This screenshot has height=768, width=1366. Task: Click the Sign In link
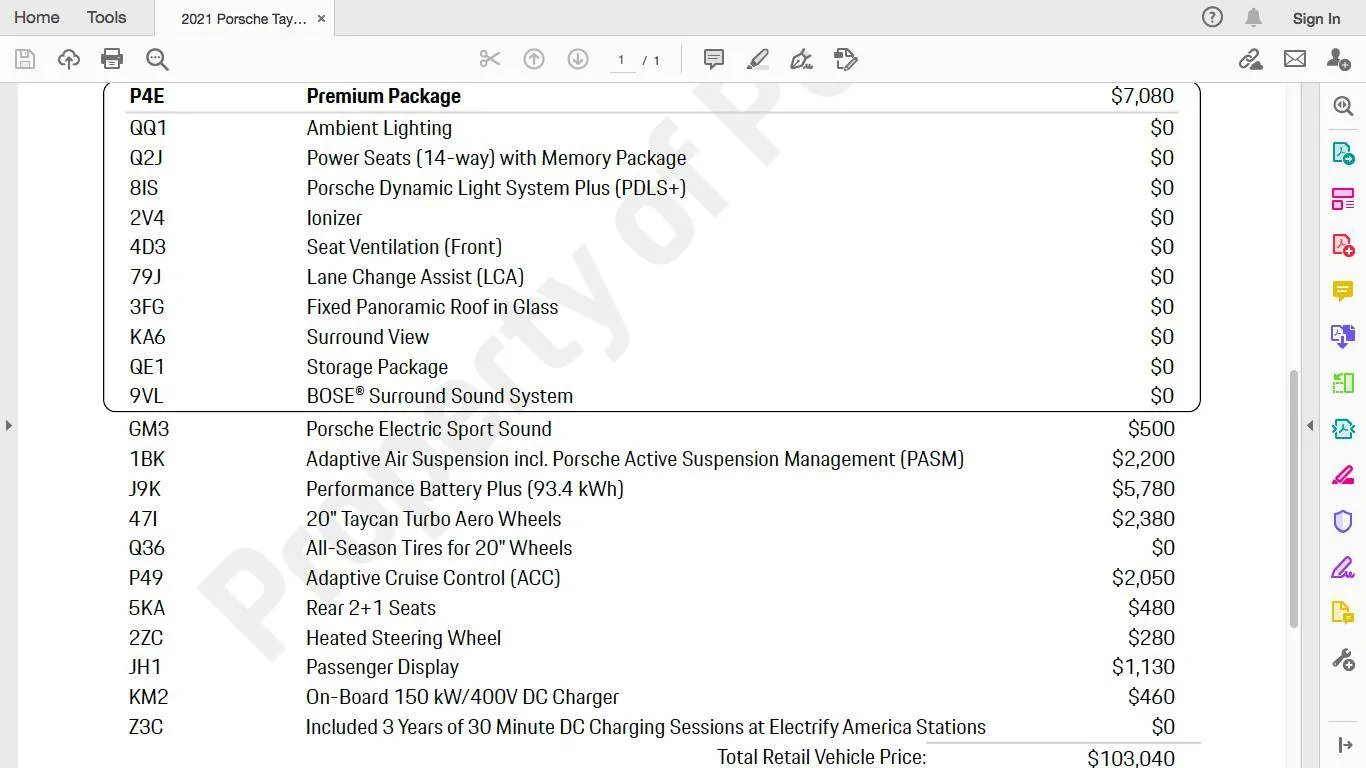click(x=1316, y=18)
